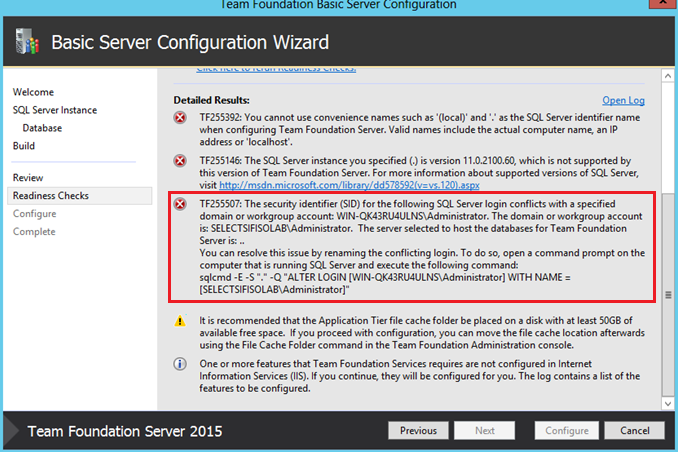Screen dimensions: 678x452
Task: Open the SQL Server Instance step
Action: [55, 110]
